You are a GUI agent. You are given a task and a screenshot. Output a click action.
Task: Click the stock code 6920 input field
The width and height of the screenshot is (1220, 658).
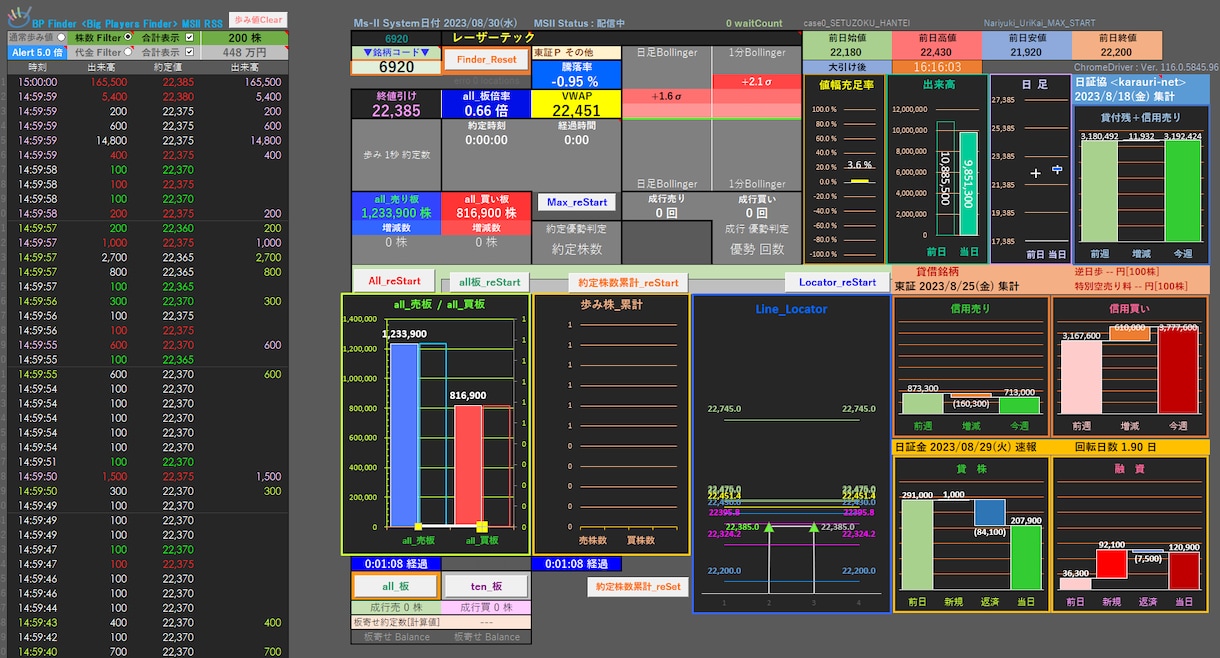[396, 67]
